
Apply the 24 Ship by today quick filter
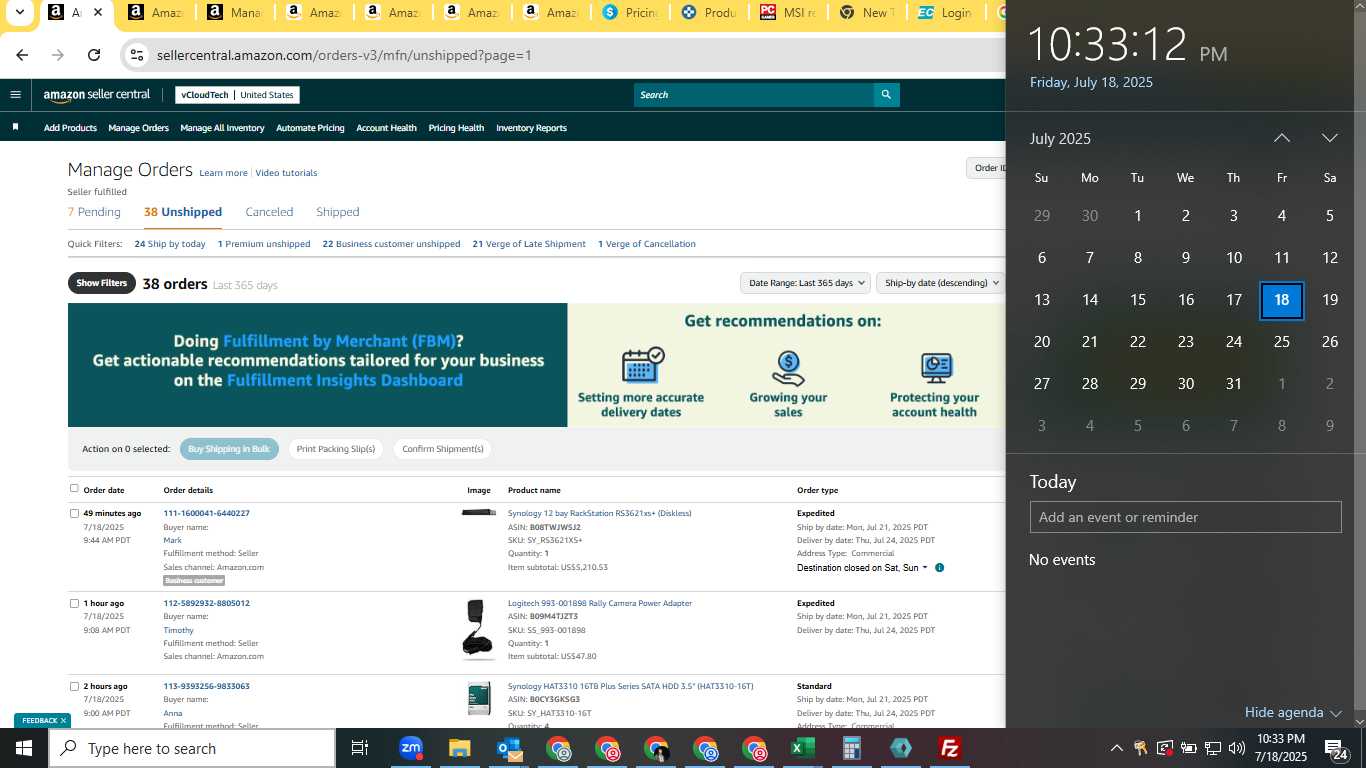(x=170, y=244)
